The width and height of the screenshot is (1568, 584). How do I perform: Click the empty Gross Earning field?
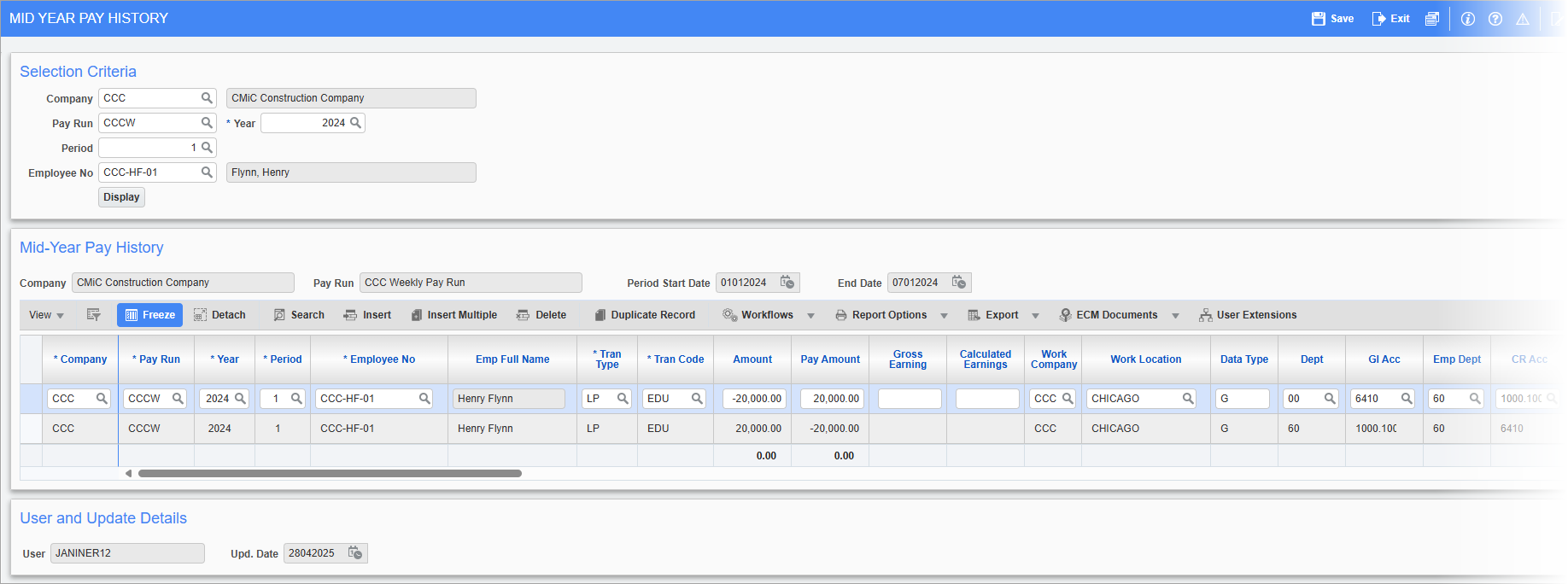(910, 399)
